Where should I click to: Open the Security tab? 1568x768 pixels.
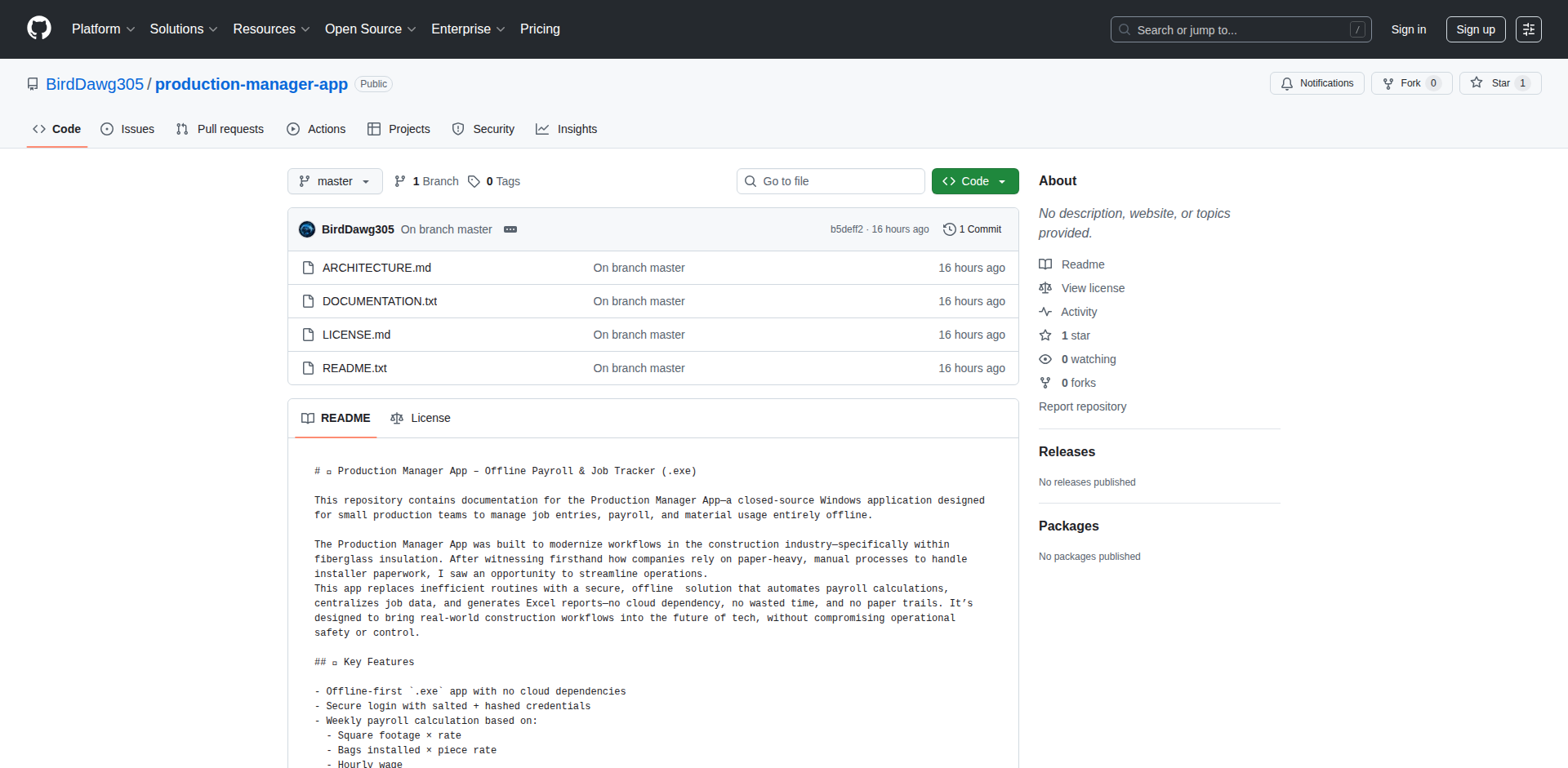pos(483,129)
